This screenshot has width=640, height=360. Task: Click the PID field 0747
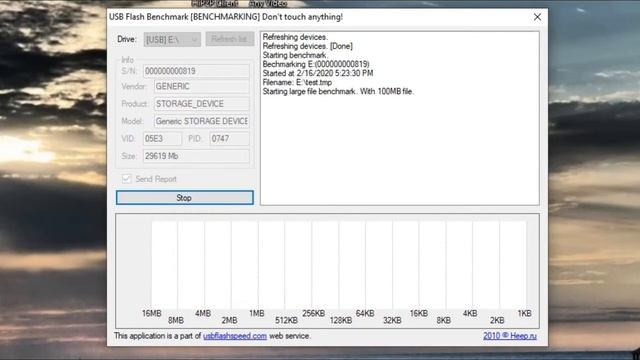pos(229,139)
